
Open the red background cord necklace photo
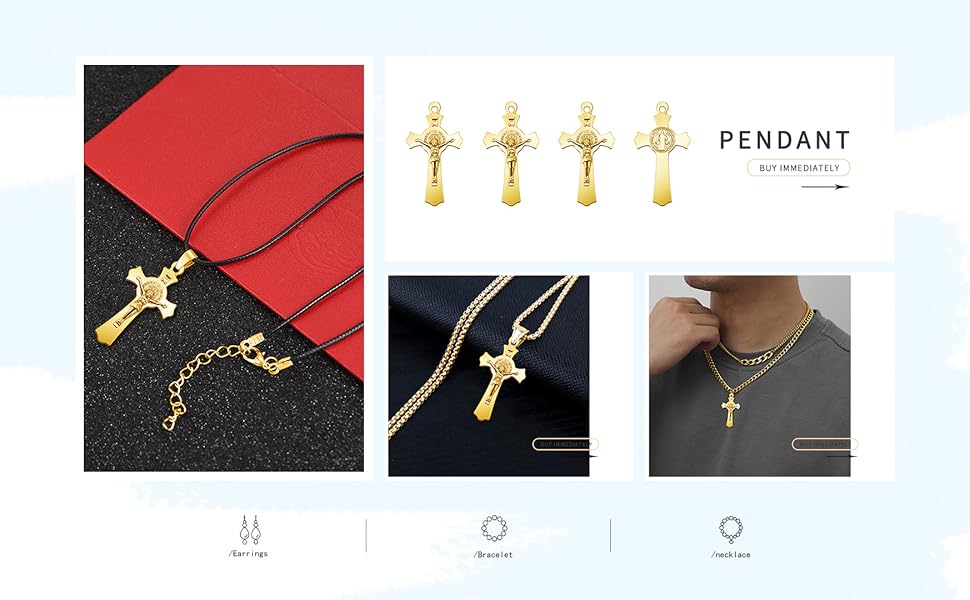point(224,268)
